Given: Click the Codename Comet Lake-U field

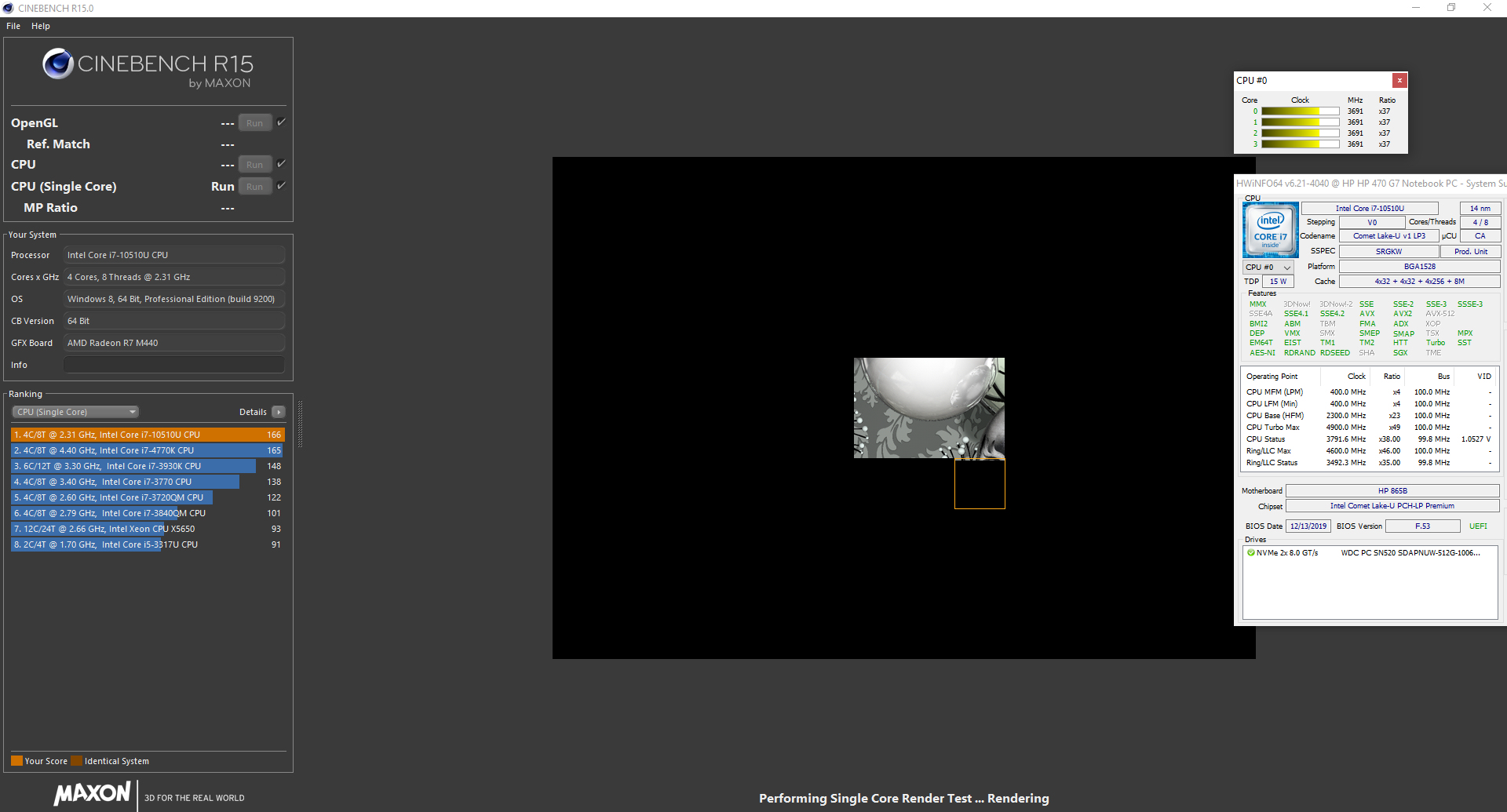Looking at the screenshot, I should click(1388, 236).
